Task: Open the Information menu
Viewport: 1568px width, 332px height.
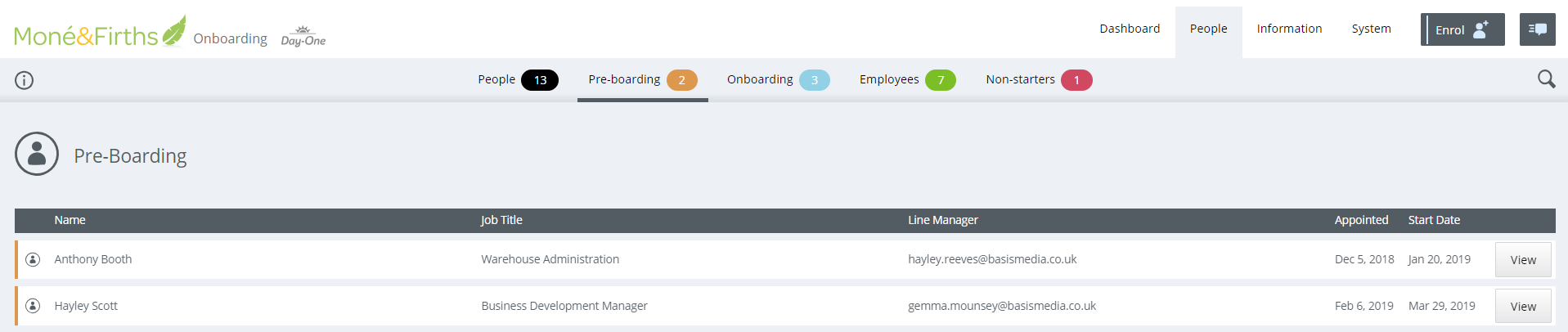Action: coord(1288,29)
